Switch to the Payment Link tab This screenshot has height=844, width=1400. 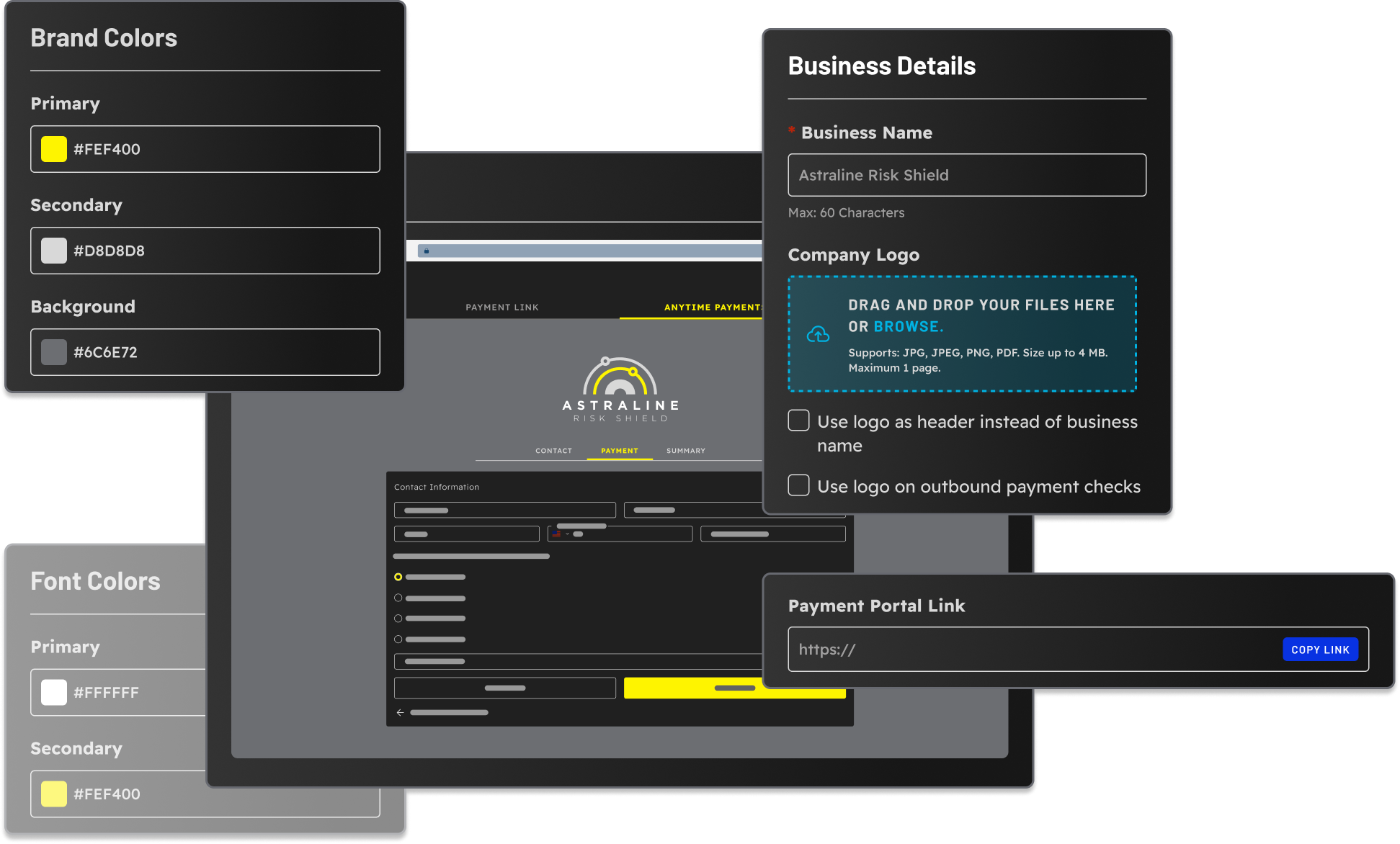(x=502, y=307)
